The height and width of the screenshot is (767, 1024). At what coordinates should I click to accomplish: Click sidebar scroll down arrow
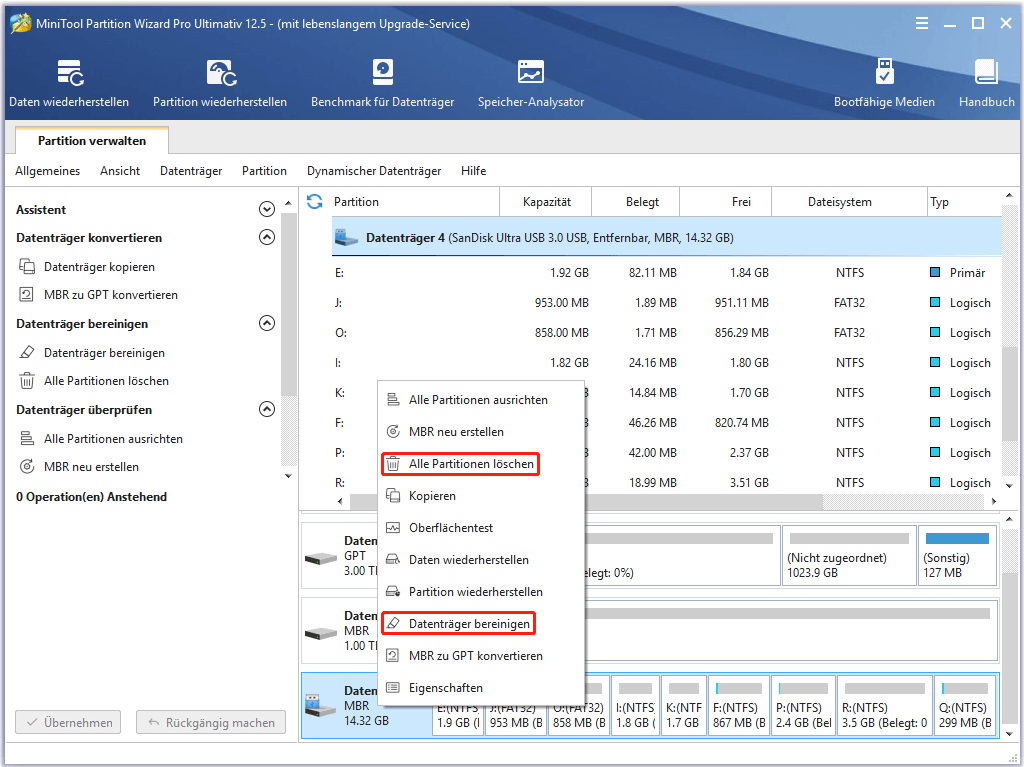pyautogui.click(x=288, y=476)
